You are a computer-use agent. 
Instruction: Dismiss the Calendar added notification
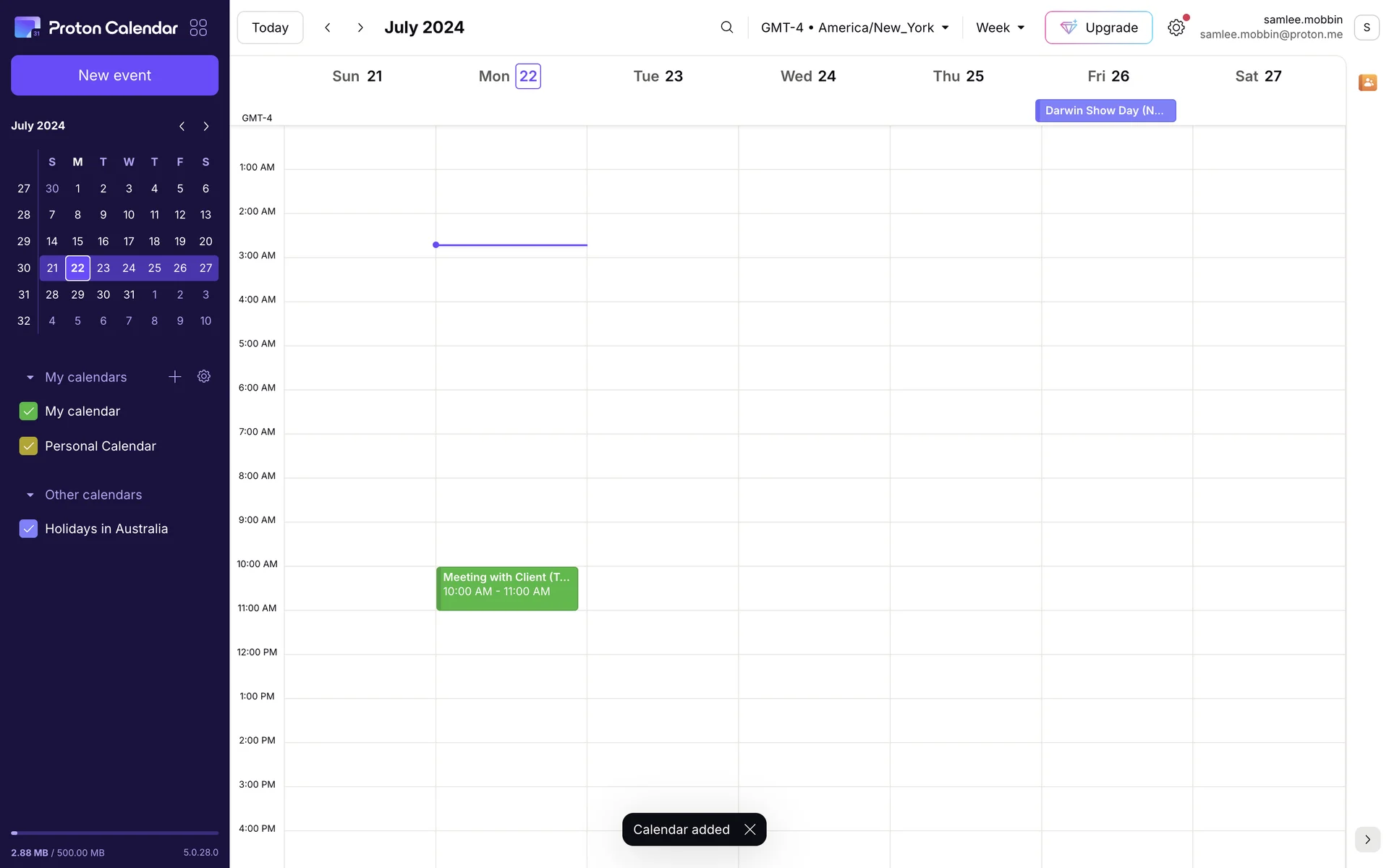point(750,830)
